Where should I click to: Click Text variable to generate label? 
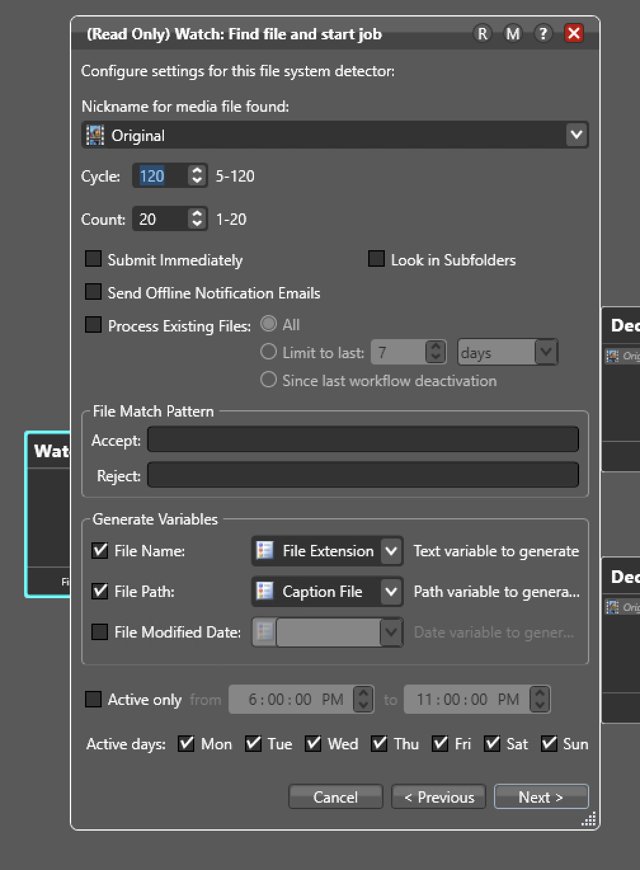pyautogui.click(x=496, y=551)
